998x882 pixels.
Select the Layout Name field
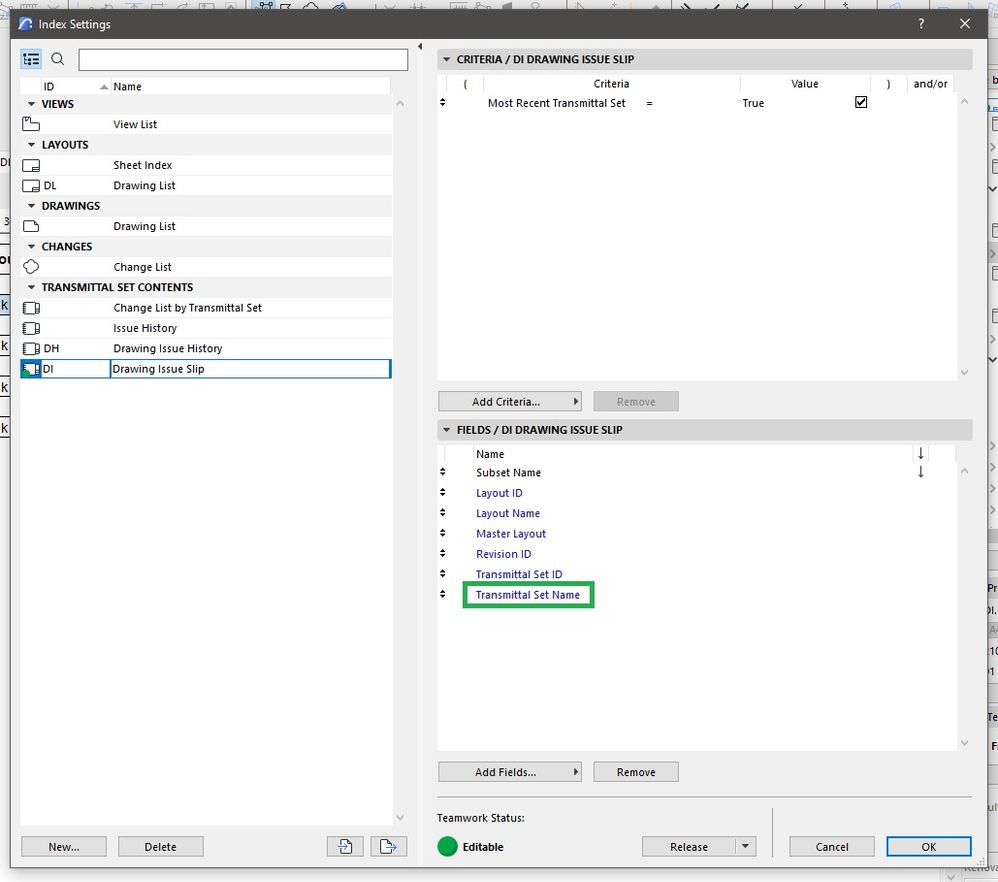click(508, 513)
